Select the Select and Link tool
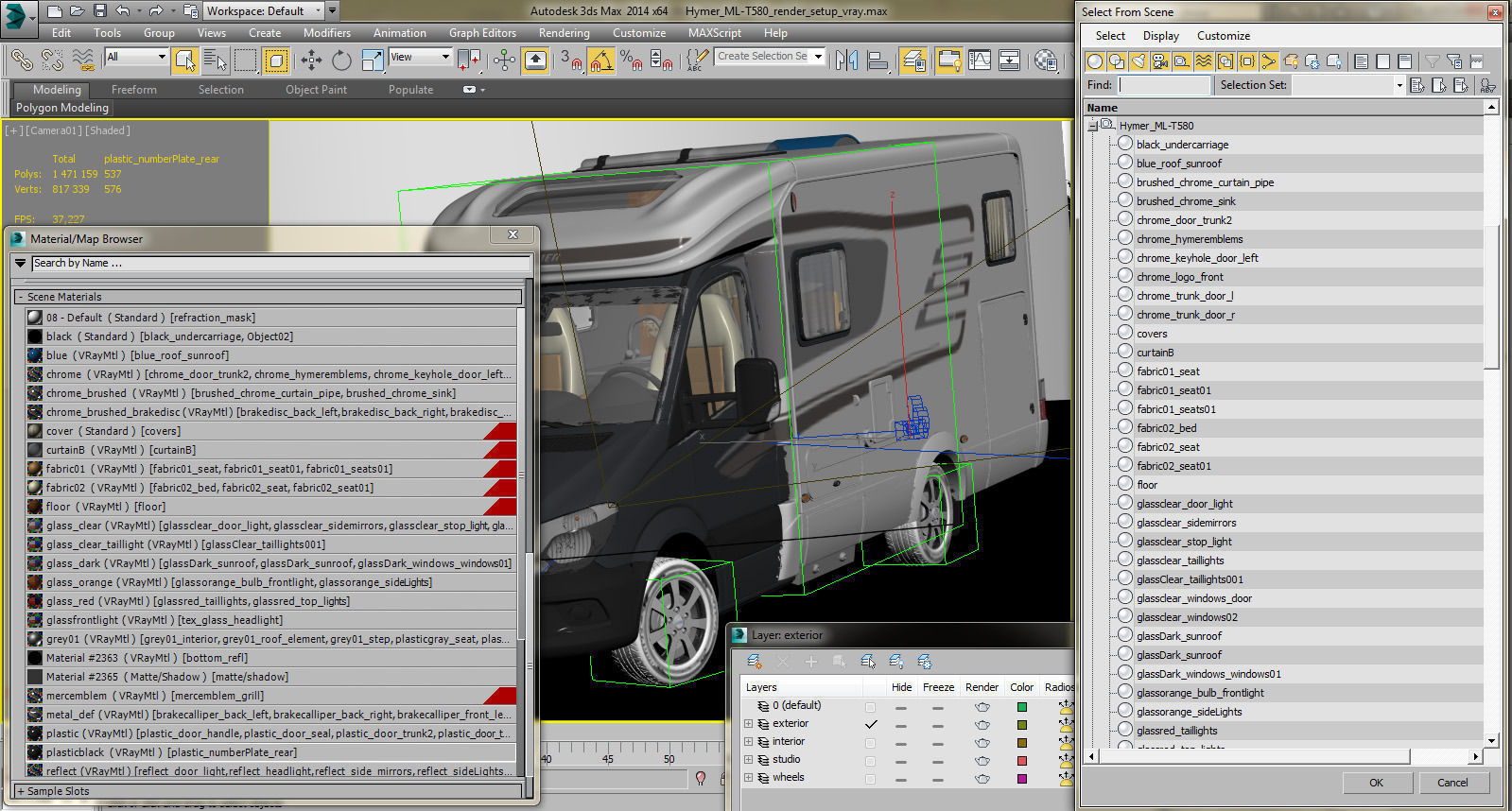Image resolution: width=1512 pixels, height=811 pixels. (21, 60)
